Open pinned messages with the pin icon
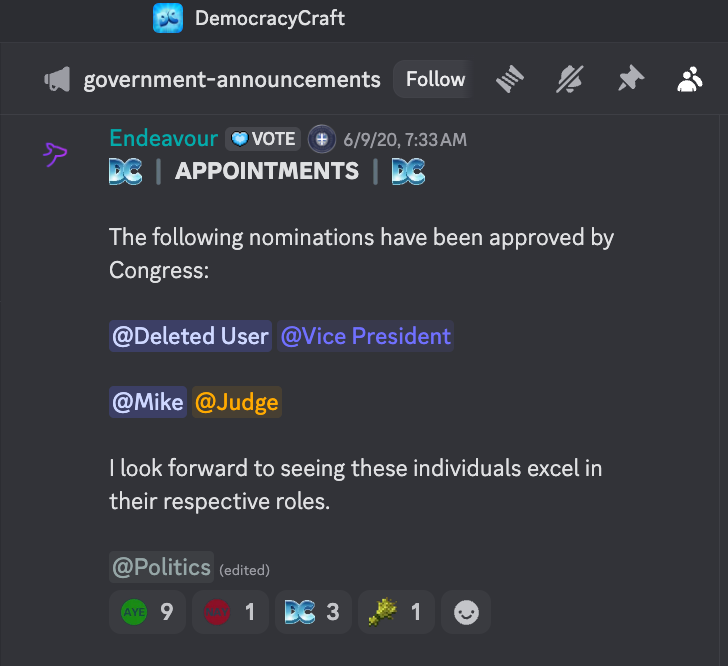Screen dimensions: 728x666 630,79
